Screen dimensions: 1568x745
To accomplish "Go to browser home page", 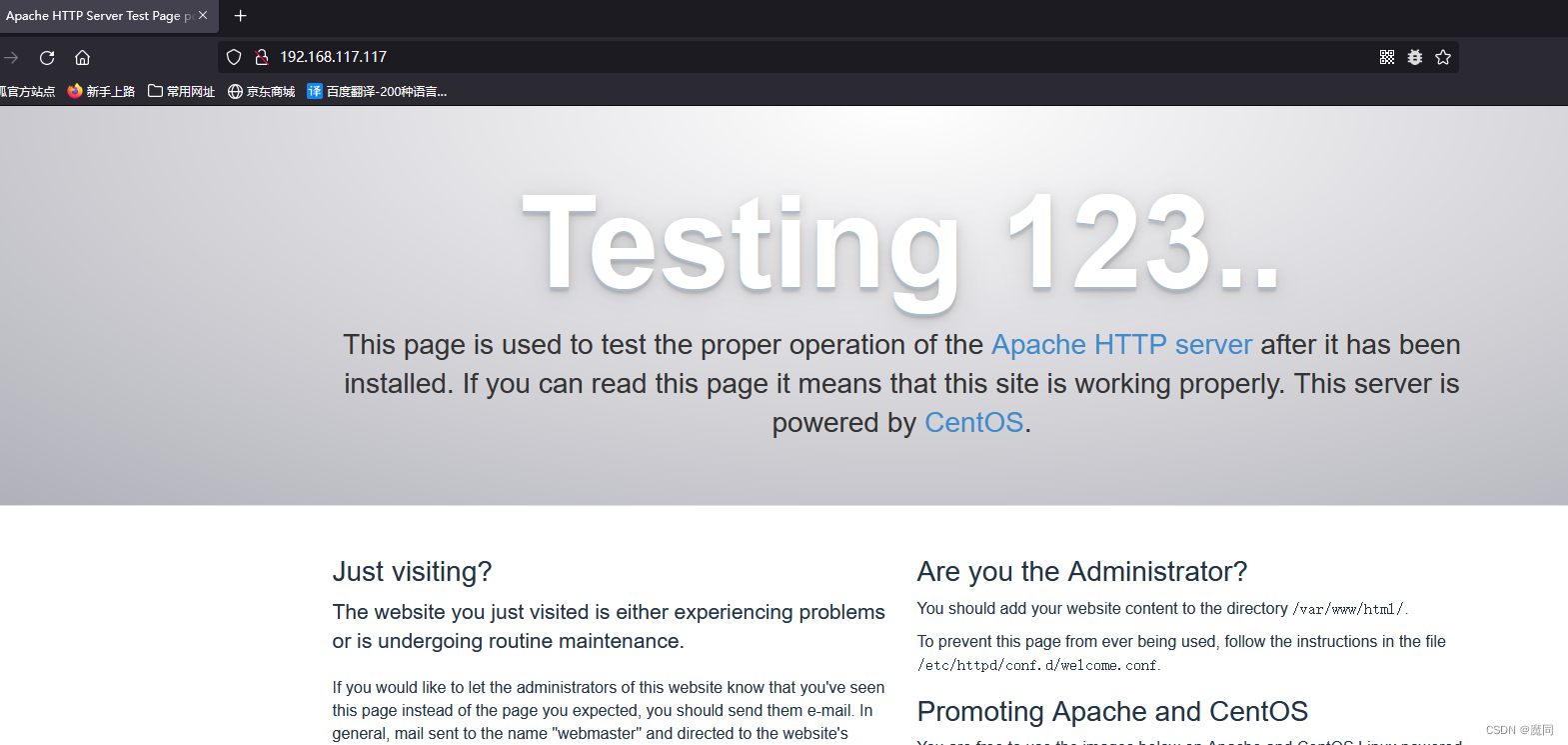I will (83, 57).
